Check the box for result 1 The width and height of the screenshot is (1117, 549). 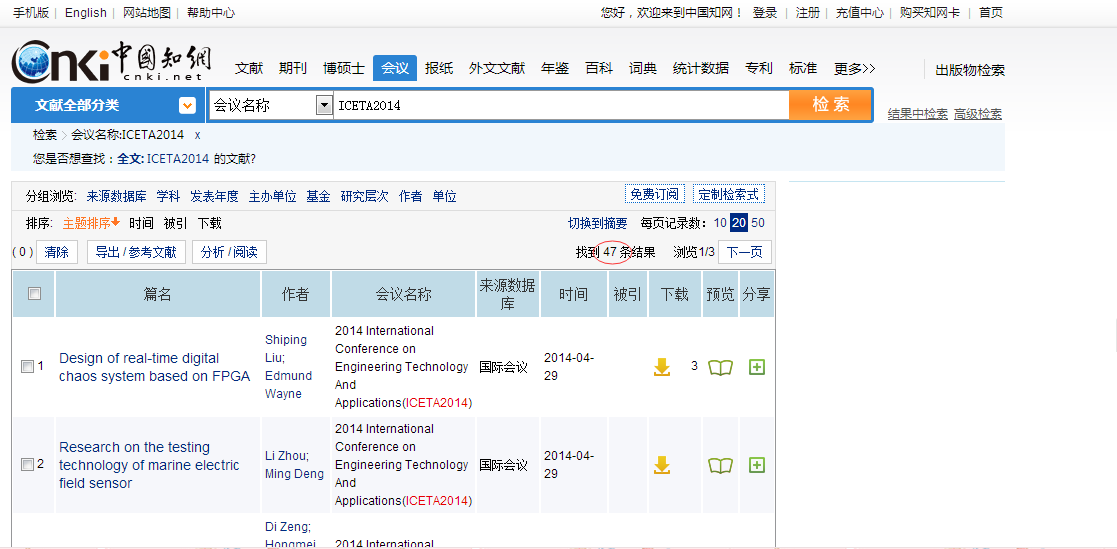27,367
